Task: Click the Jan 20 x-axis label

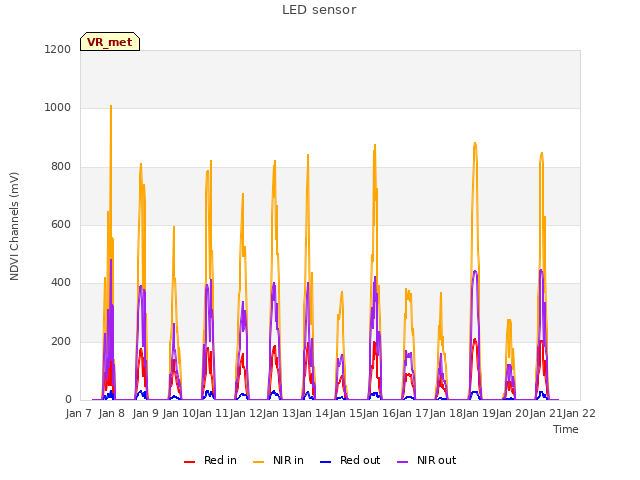Action: coord(513,413)
